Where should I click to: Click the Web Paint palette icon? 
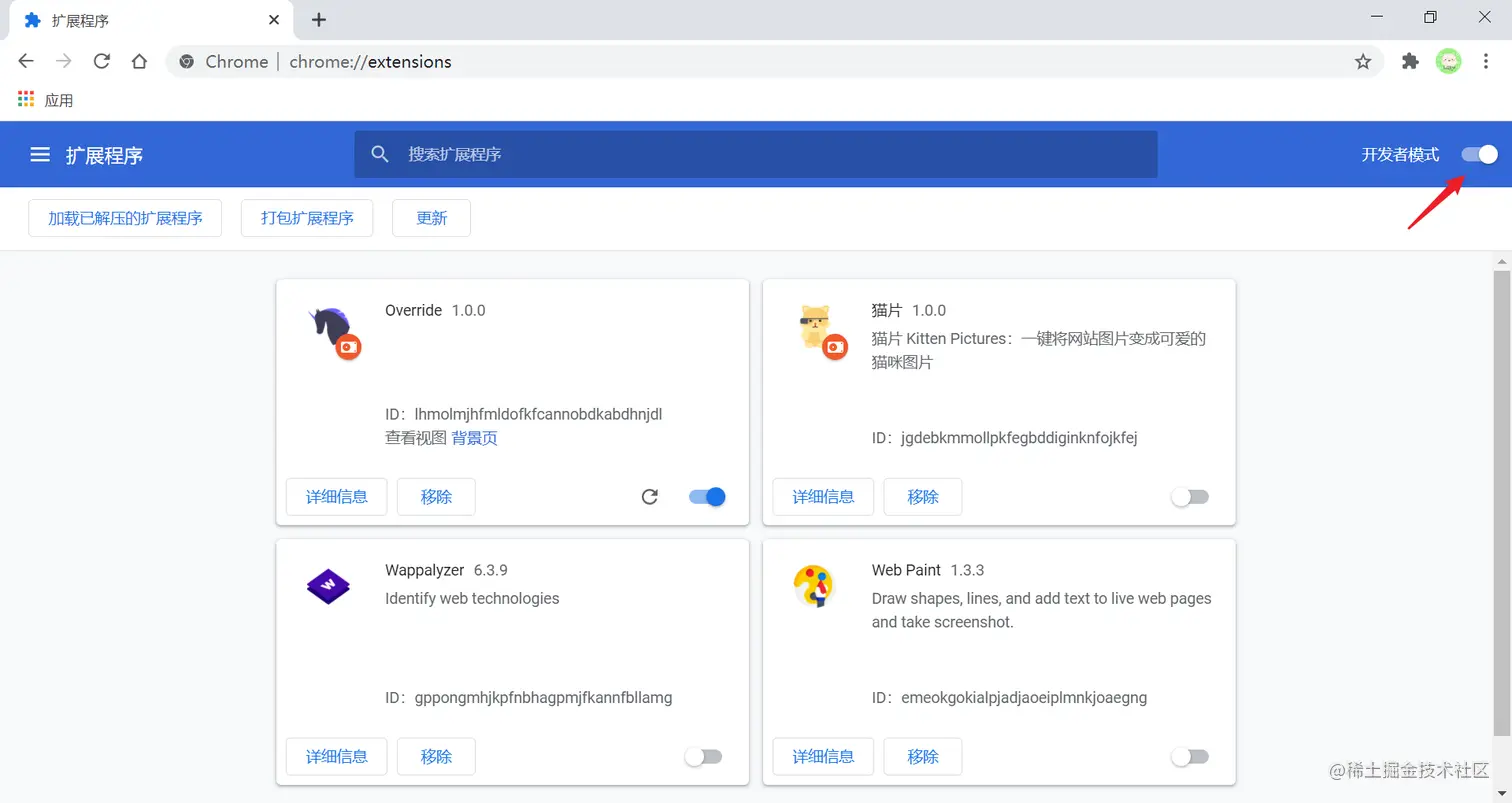click(814, 586)
